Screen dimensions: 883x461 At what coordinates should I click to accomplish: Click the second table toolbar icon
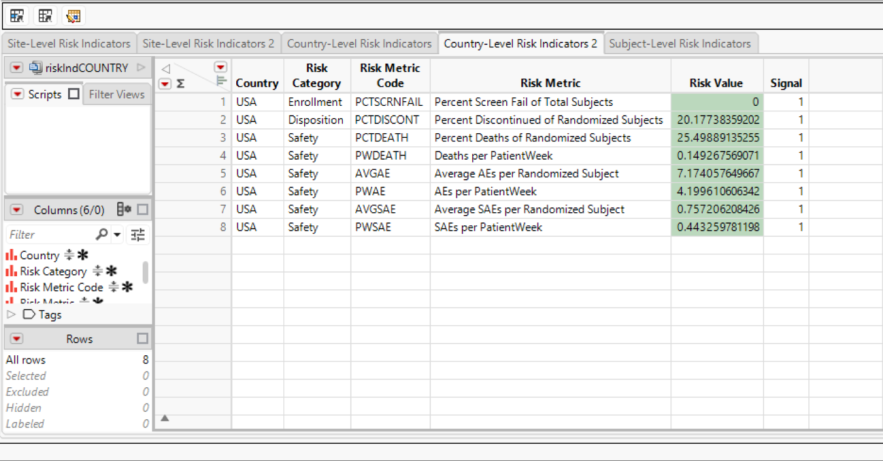click(x=45, y=16)
